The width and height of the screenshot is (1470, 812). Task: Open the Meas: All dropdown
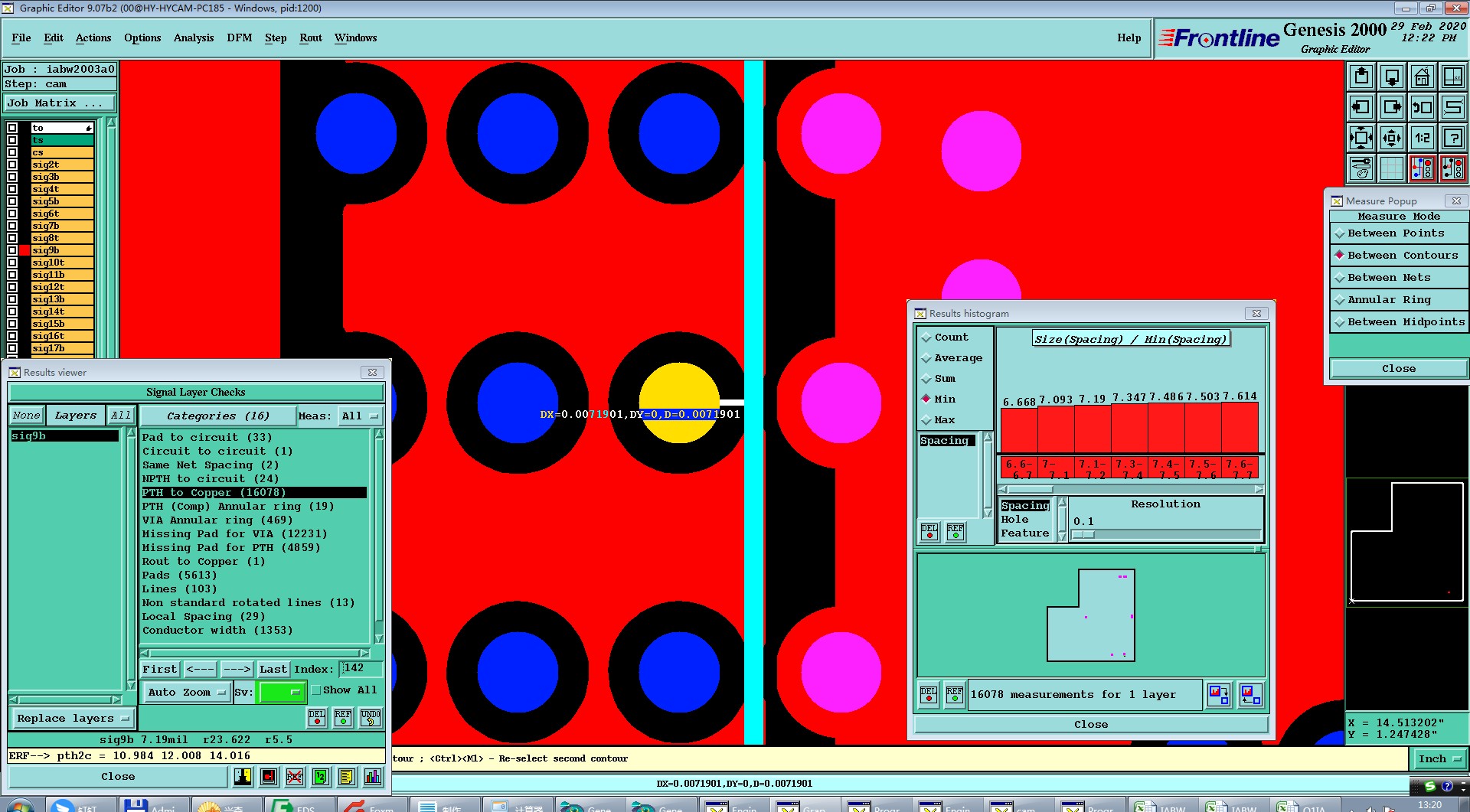point(360,416)
